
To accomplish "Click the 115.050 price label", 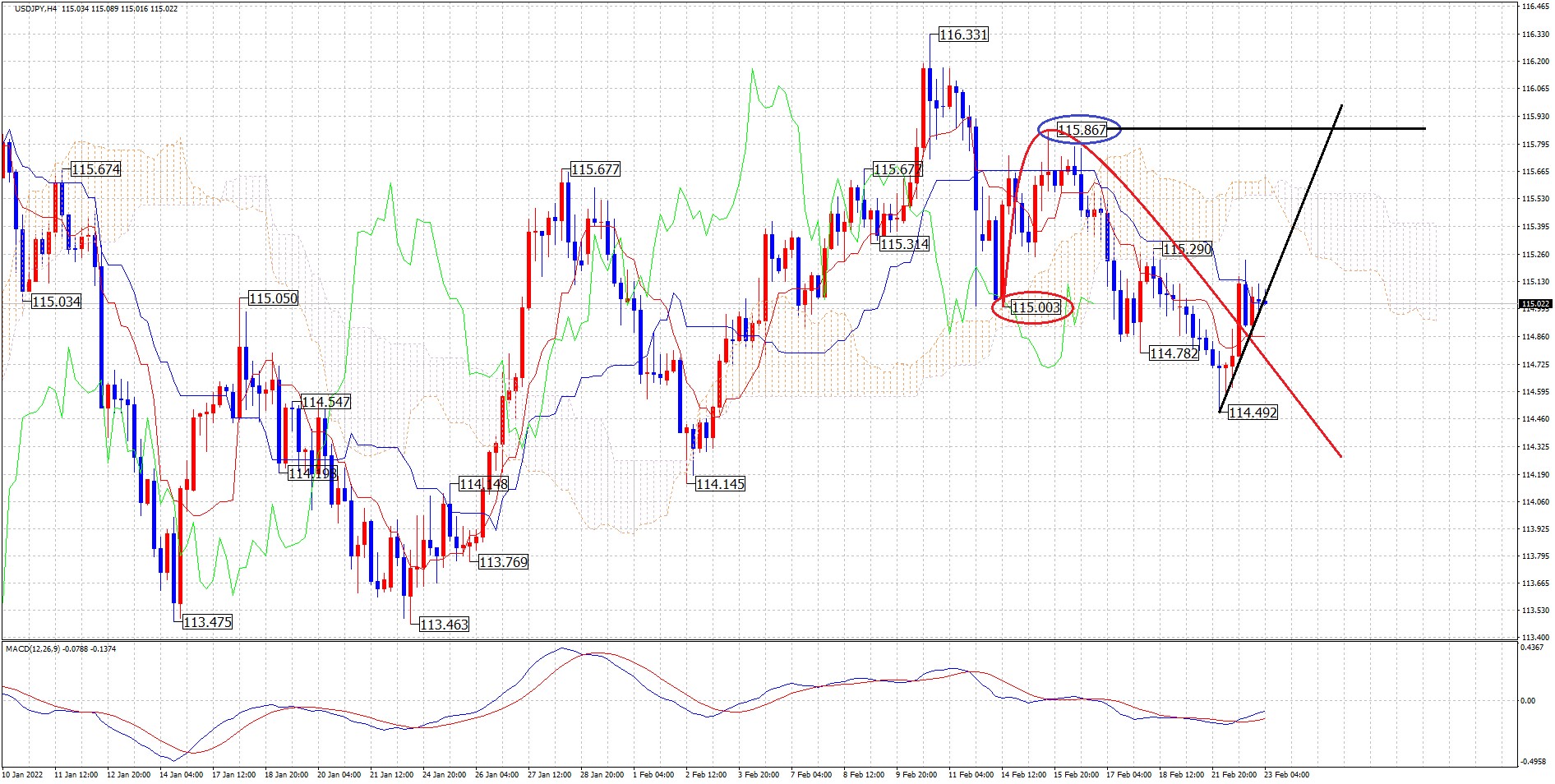I will (x=273, y=298).
